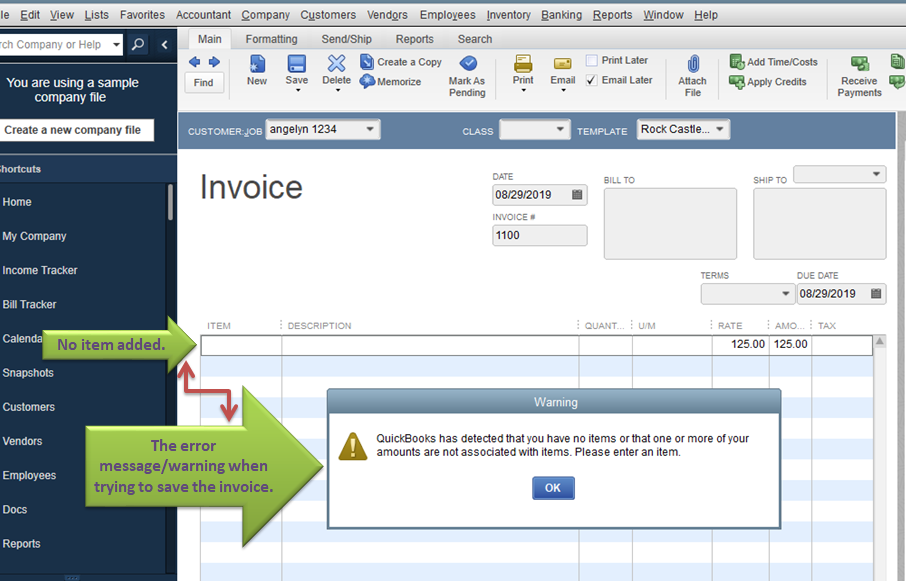The height and width of the screenshot is (581, 906).
Task: Click the Bill To address box
Action: point(670,224)
